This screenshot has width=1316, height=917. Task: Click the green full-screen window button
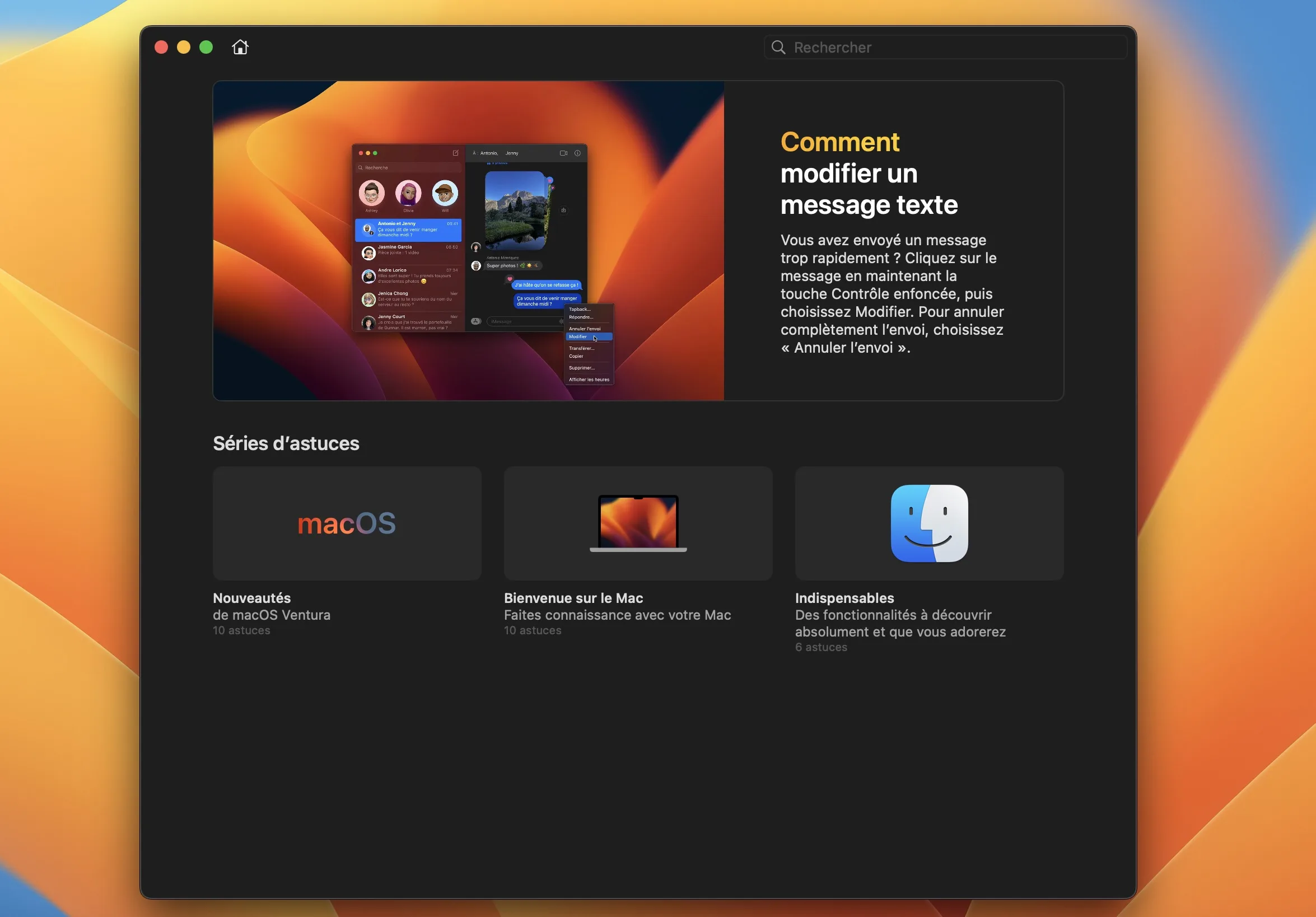pyautogui.click(x=206, y=47)
